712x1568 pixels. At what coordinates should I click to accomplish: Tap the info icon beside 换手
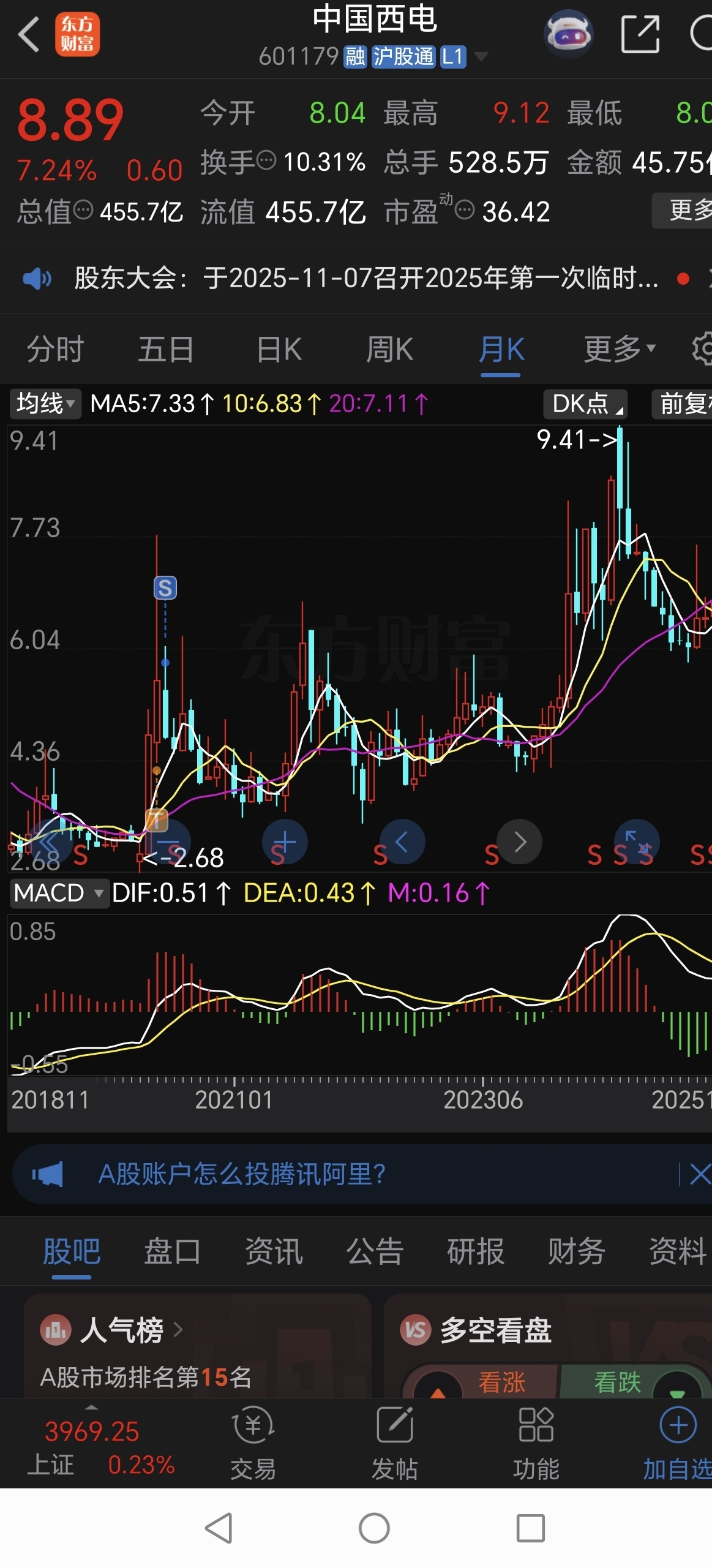(x=266, y=160)
